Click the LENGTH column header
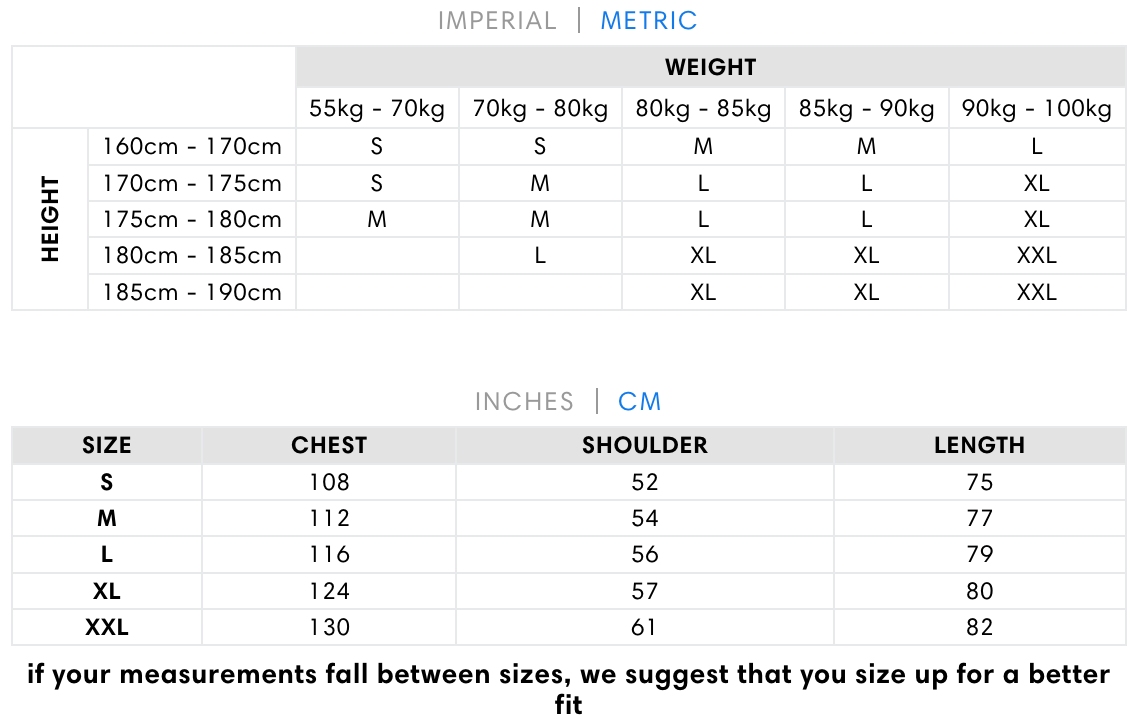This screenshot has height=722, width=1132. coord(979,446)
